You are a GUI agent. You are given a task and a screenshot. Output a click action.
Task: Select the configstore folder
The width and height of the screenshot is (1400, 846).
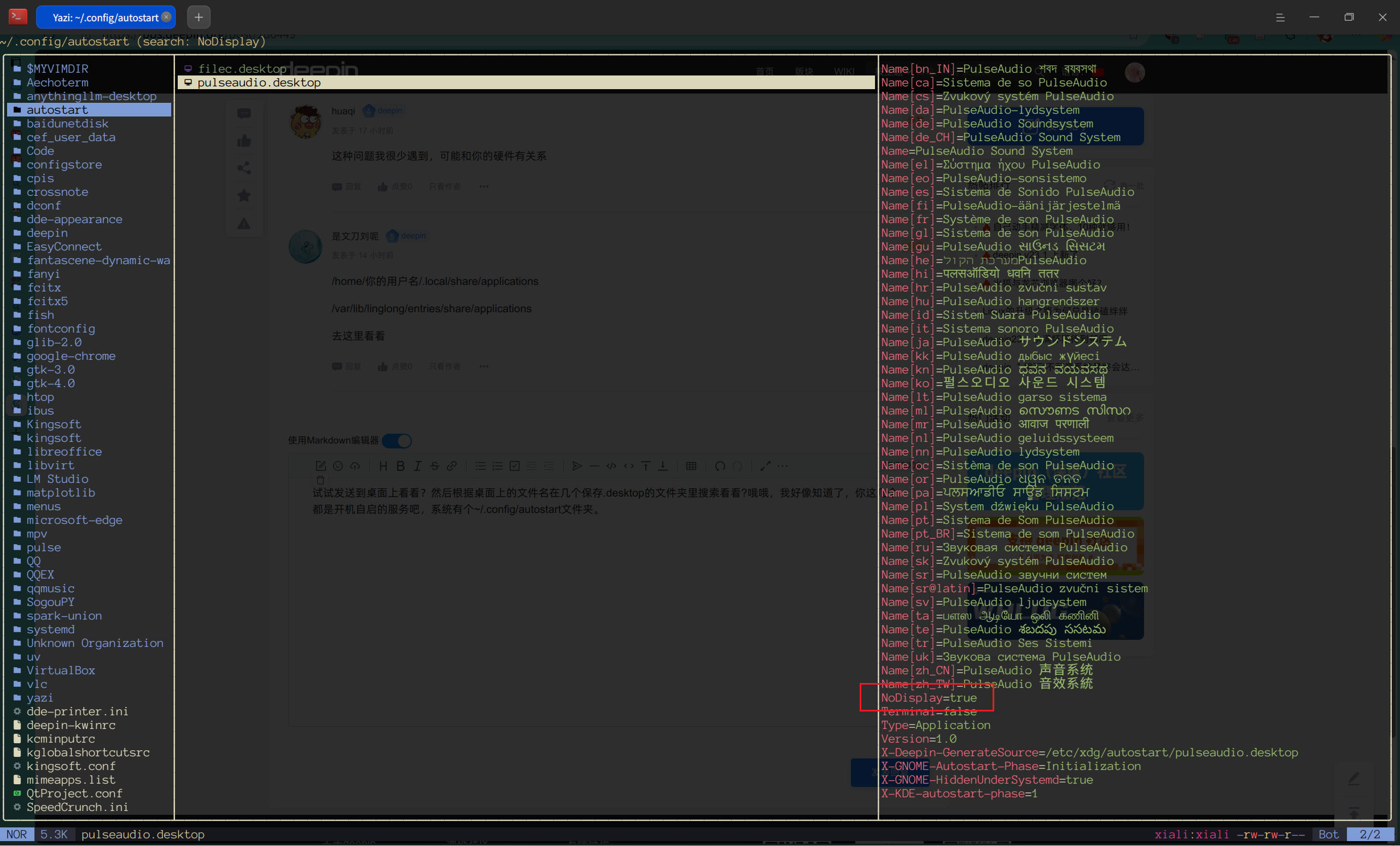tap(89, 164)
